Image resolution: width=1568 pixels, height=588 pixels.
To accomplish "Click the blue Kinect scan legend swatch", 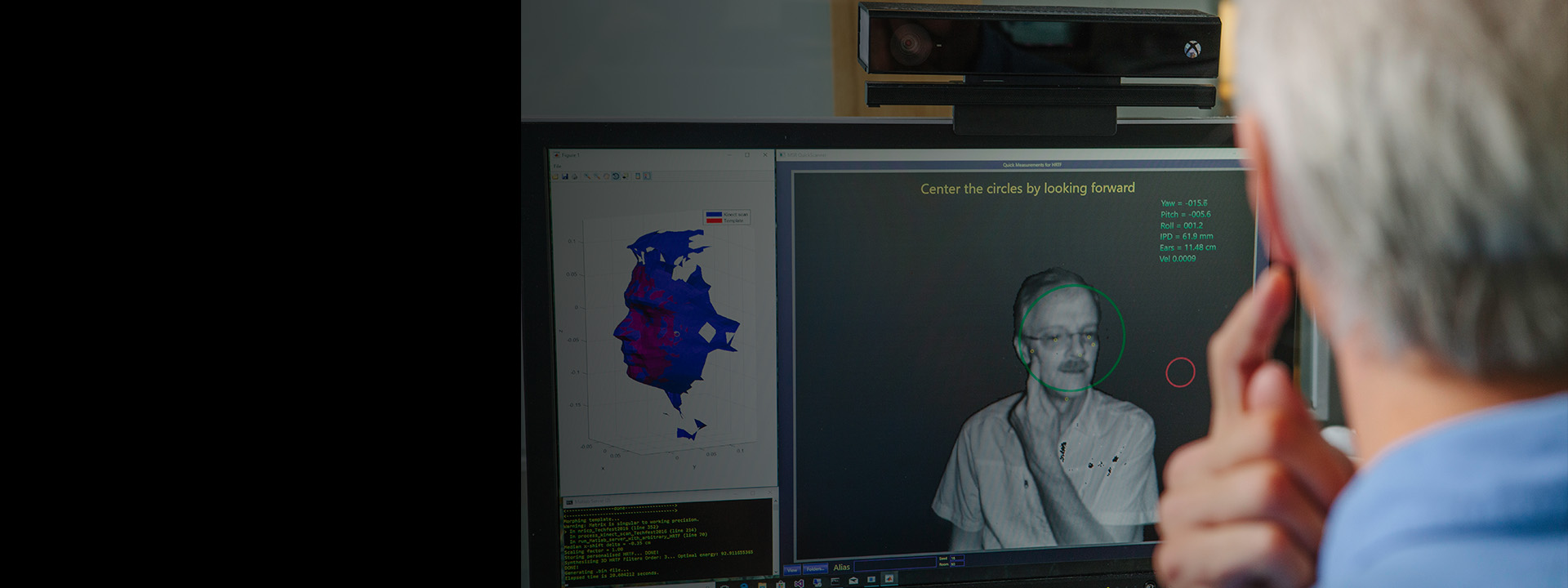I will pos(714,214).
